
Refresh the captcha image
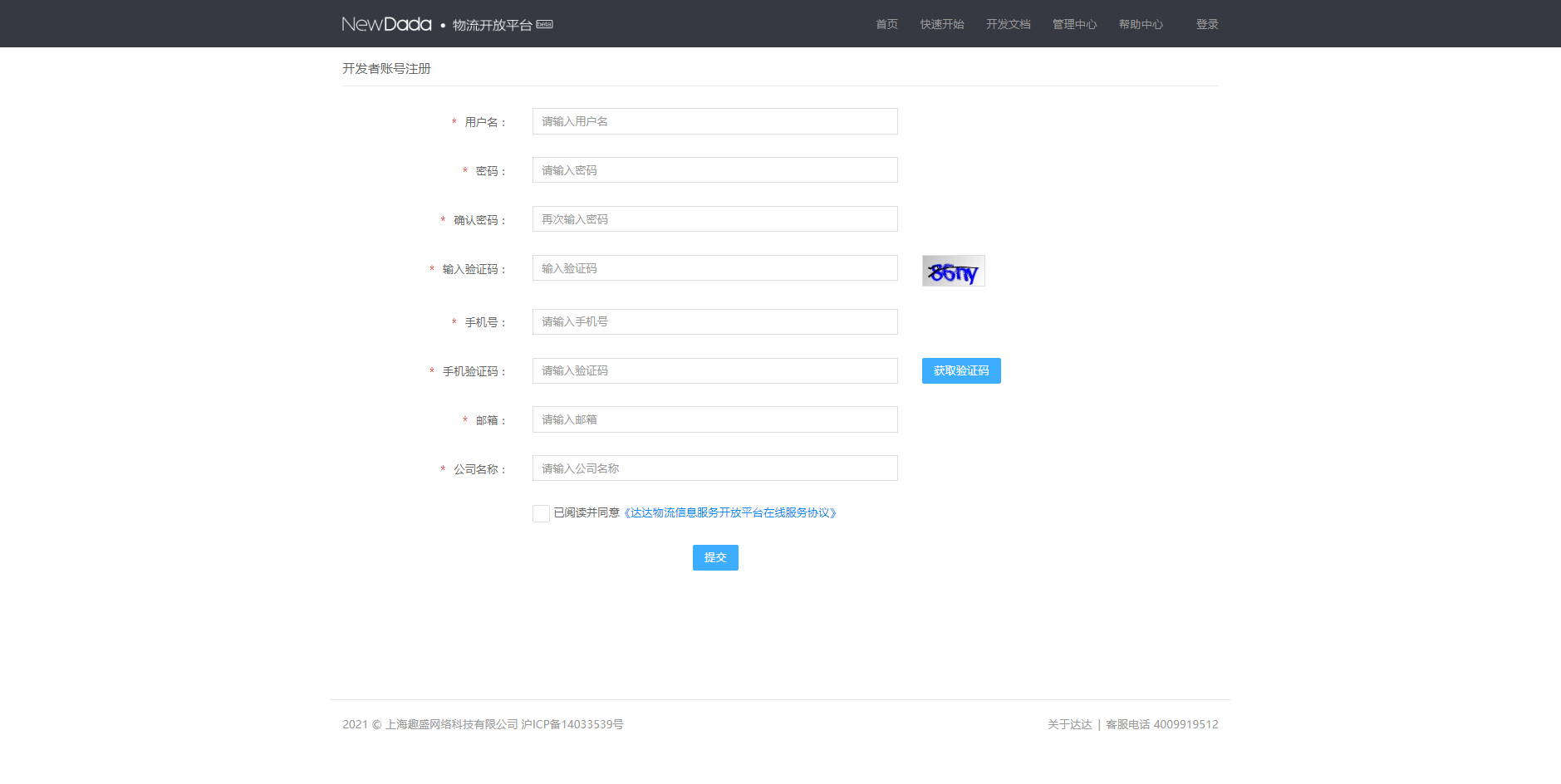click(953, 271)
